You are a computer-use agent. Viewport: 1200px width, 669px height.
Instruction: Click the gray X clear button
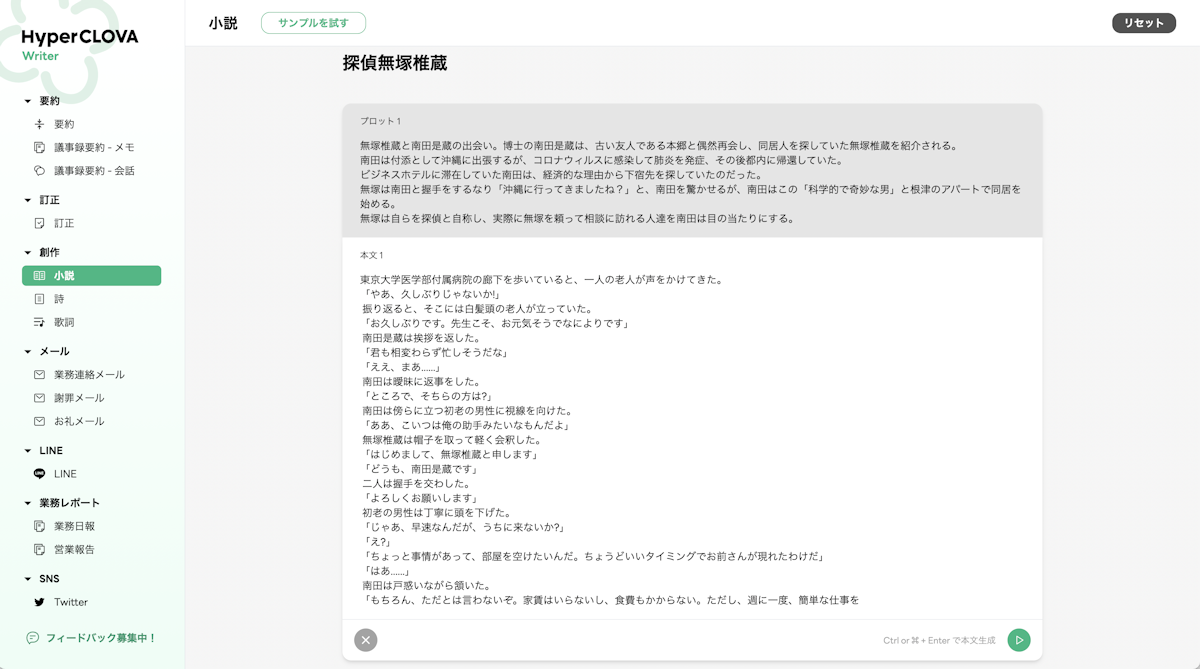click(366, 640)
